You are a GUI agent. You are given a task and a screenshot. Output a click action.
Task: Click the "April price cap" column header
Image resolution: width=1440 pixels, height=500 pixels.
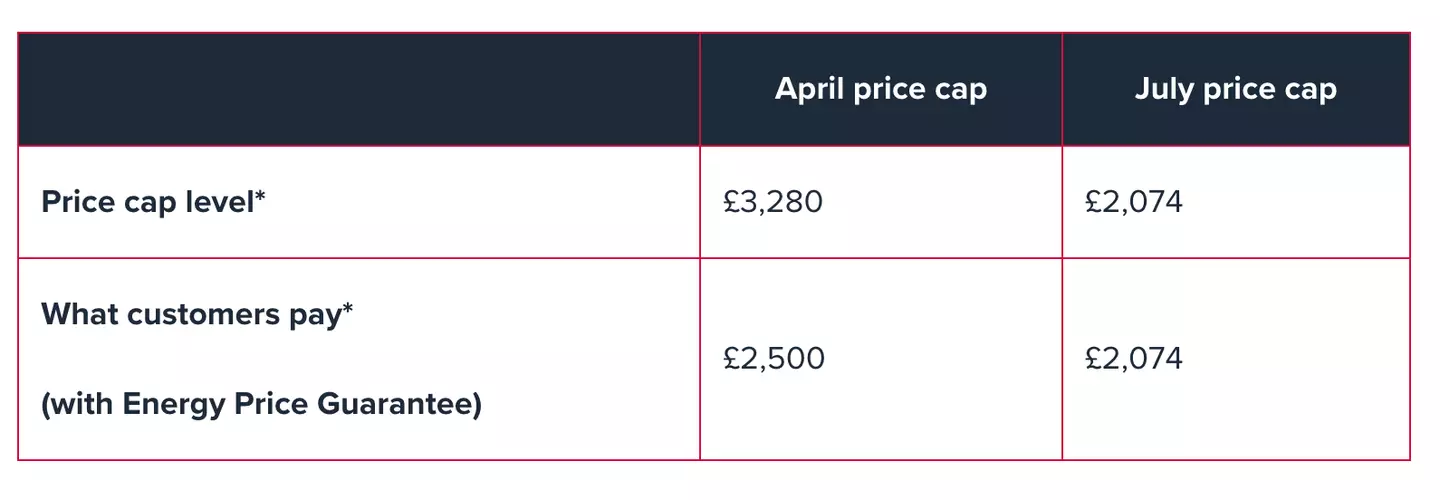[x=880, y=89]
